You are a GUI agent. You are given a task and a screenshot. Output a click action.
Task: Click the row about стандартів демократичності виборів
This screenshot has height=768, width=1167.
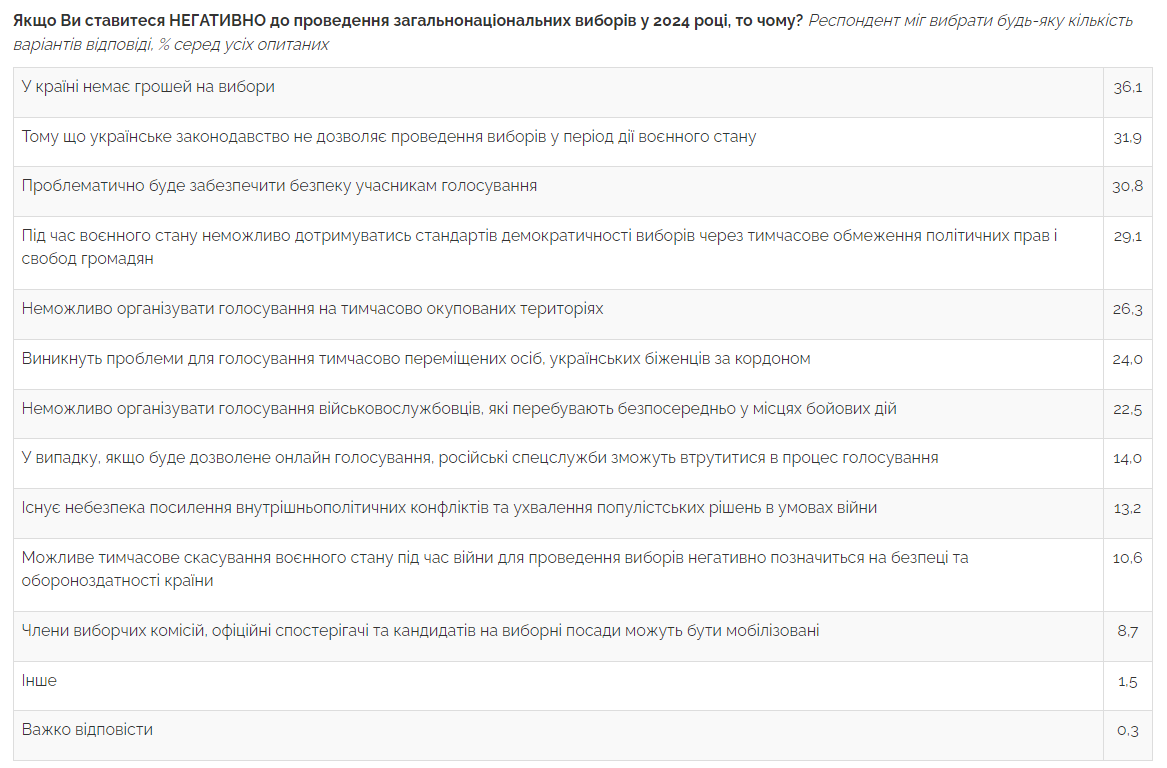(x=540, y=247)
